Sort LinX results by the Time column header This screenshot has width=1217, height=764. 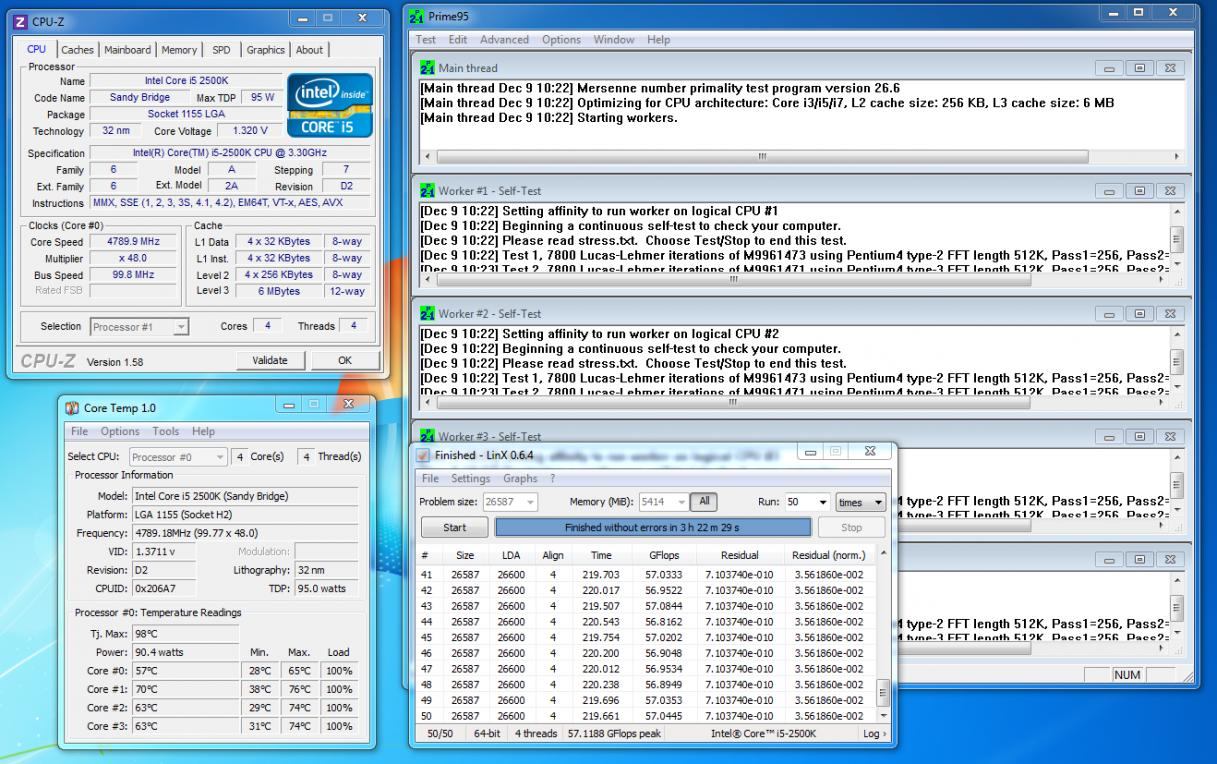click(x=601, y=555)
